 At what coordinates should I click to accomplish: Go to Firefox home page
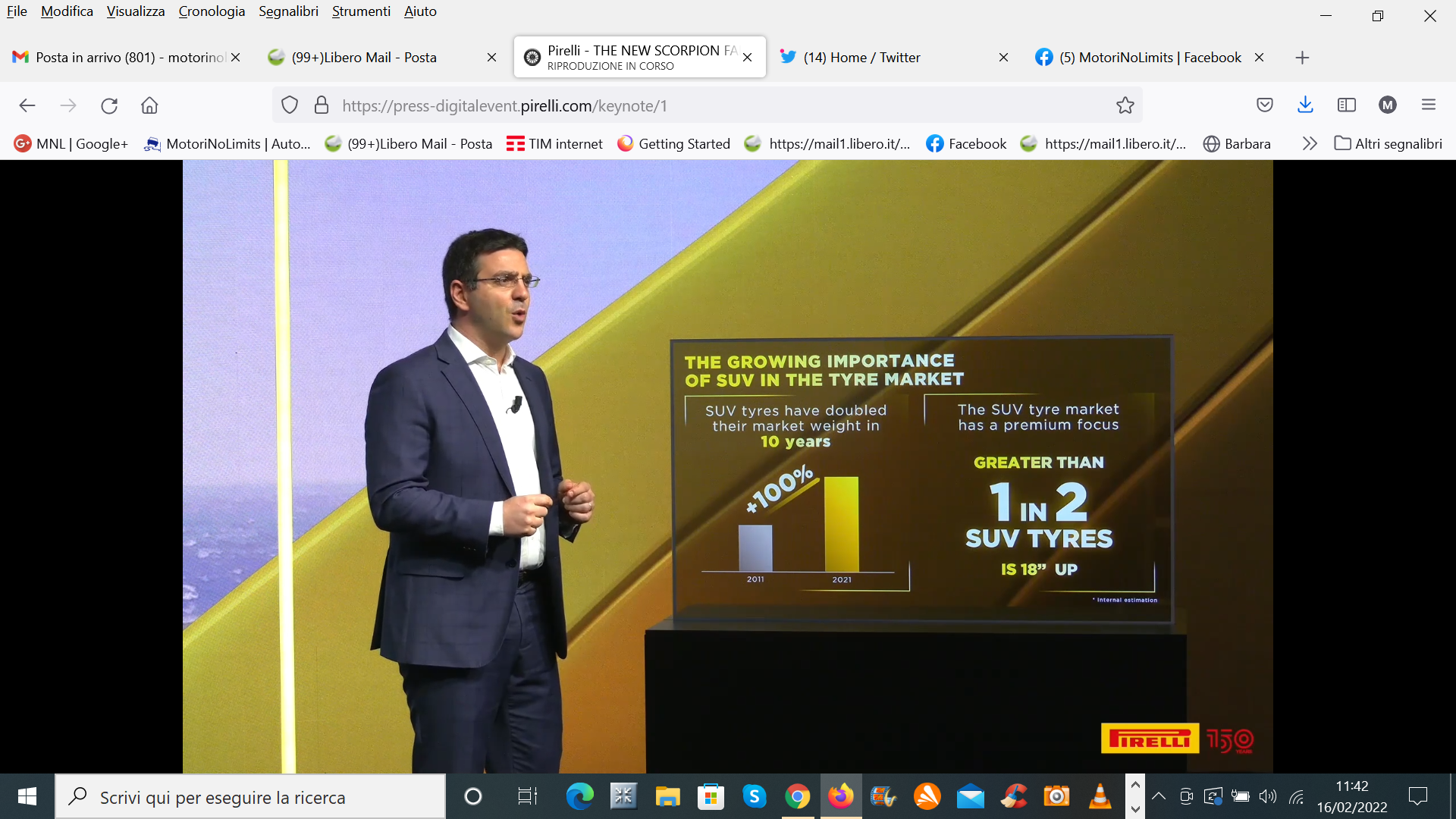tap(149, 105)
